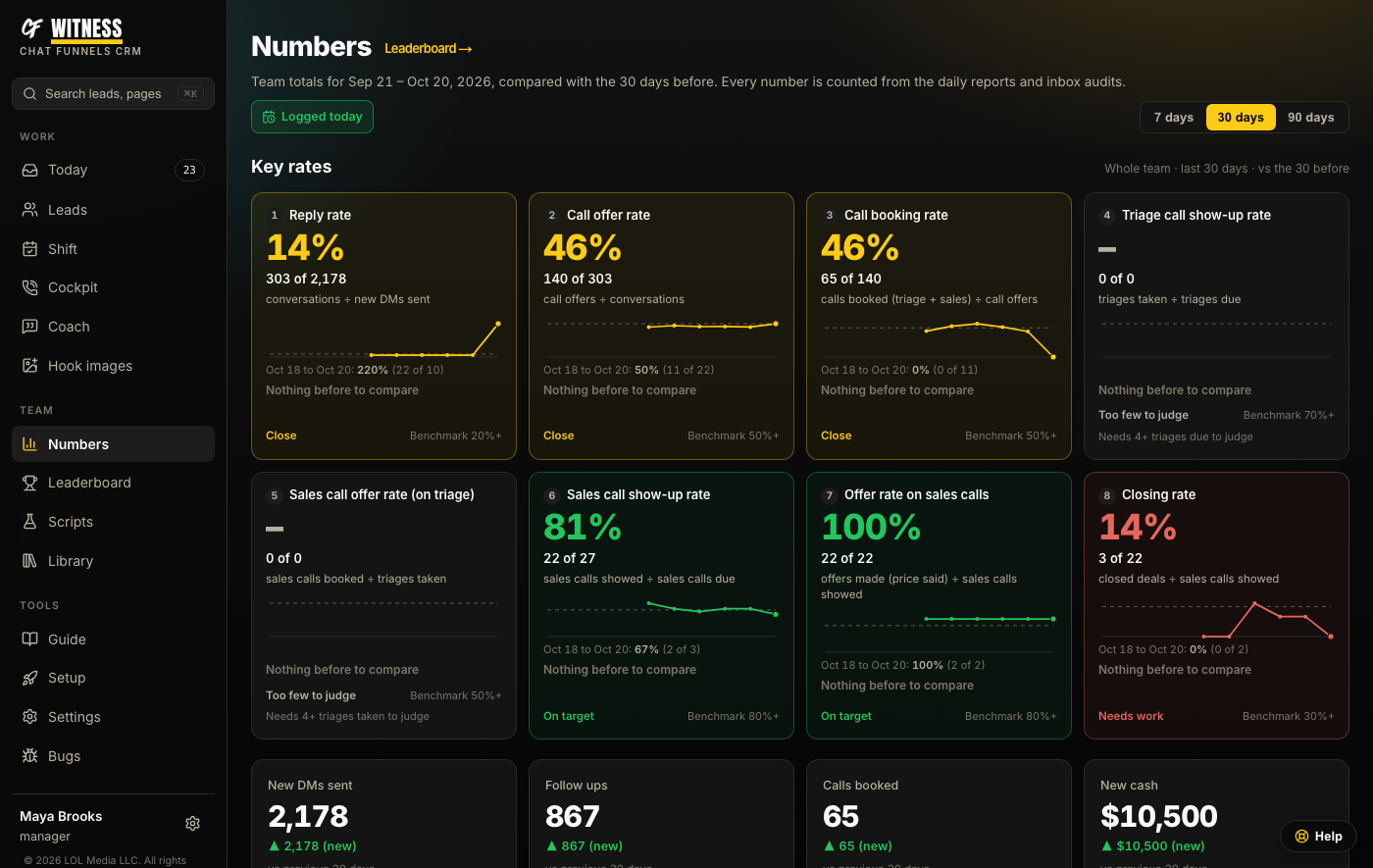Image resolution: width=1373 pixels, height=868 pixels.
Task: Open the Help button
Action: pyautogui.click(x=1318, y=837)
